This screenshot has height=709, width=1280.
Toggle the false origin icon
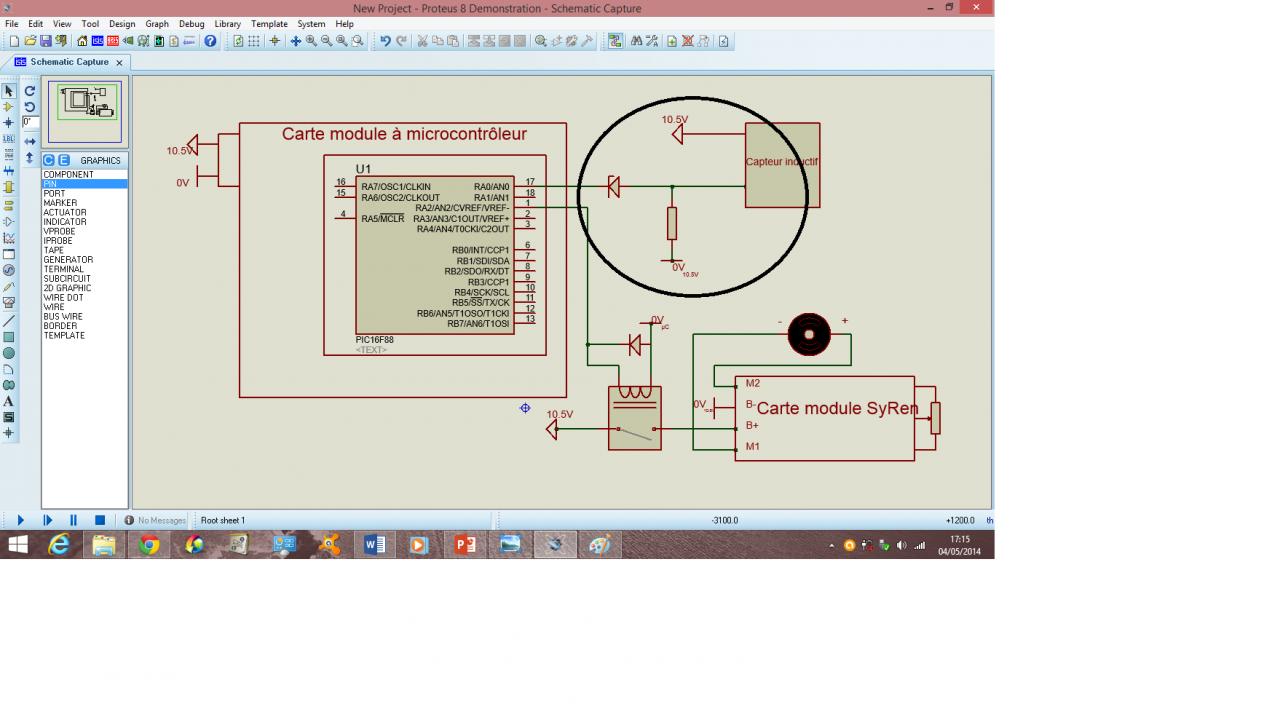[275, 41]
